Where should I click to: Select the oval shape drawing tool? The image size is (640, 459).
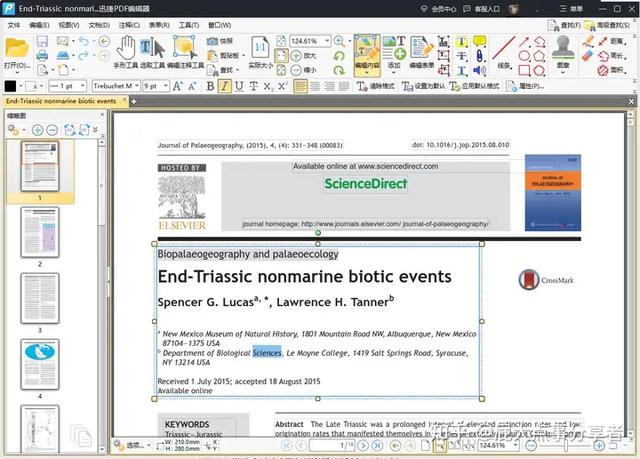click(x=524, y=55)
